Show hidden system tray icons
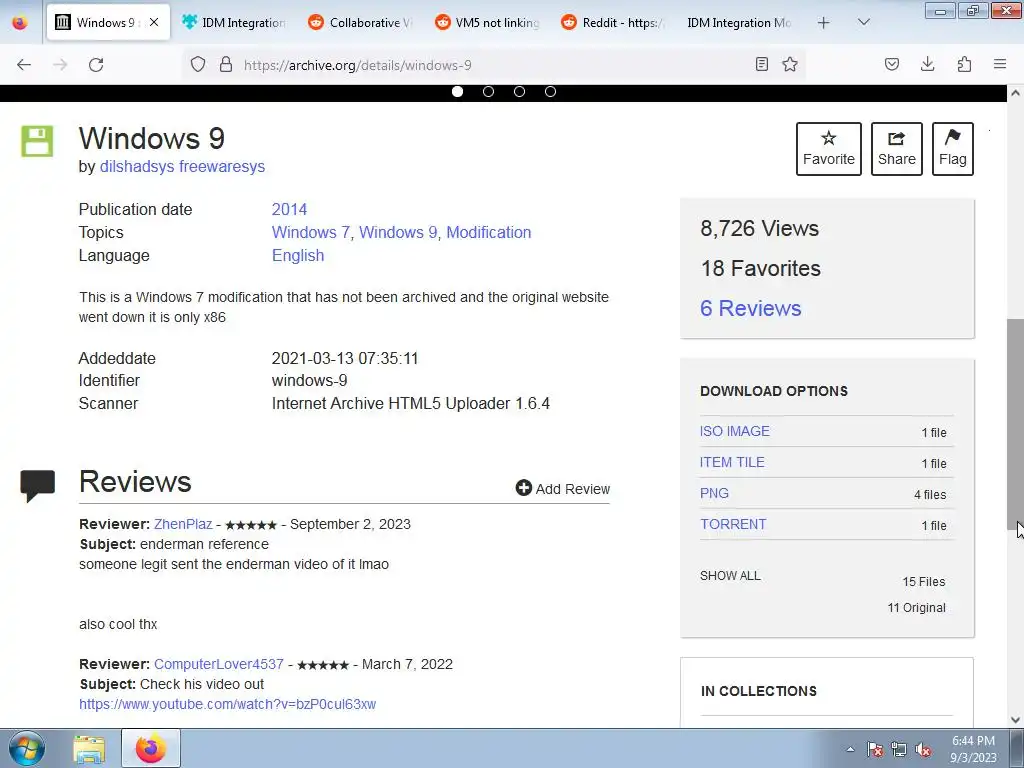The width and height of the screenshot is (1024, 768). 850,749
